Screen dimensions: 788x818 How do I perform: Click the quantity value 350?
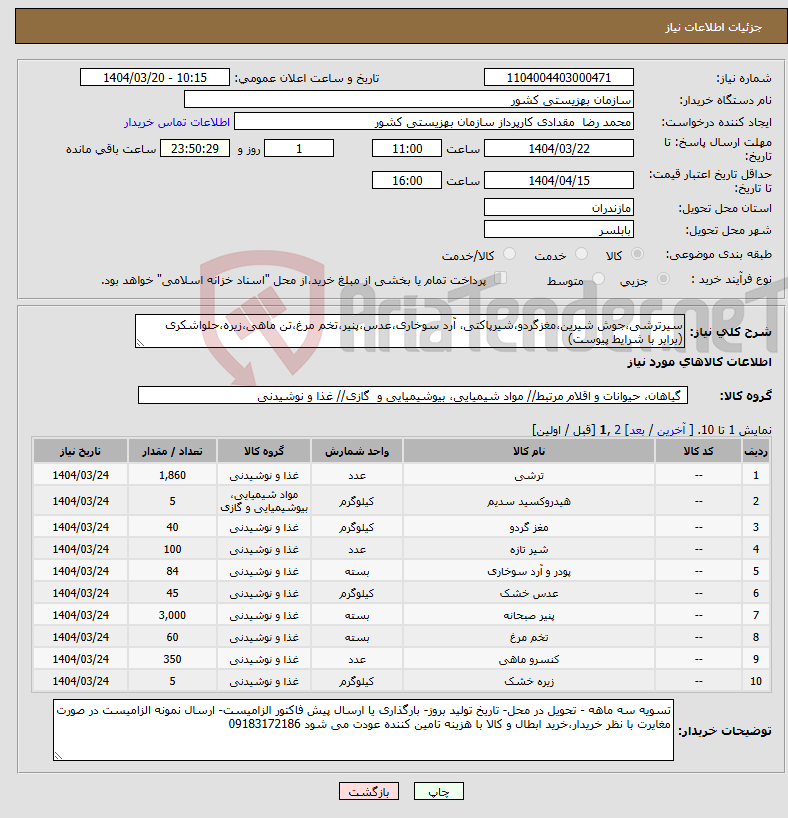pyautogui.click(x=172, y=659)
